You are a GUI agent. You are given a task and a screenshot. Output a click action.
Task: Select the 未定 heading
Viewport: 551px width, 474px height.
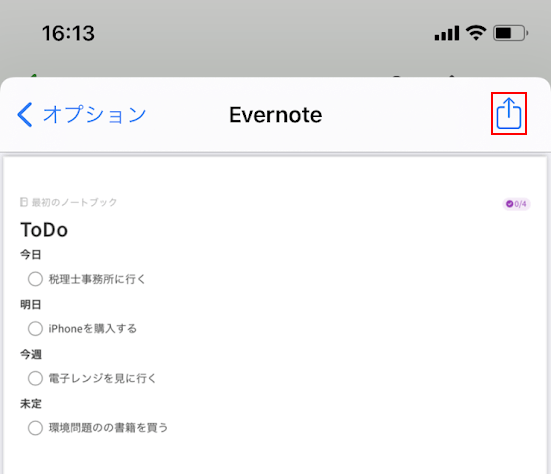31,404
